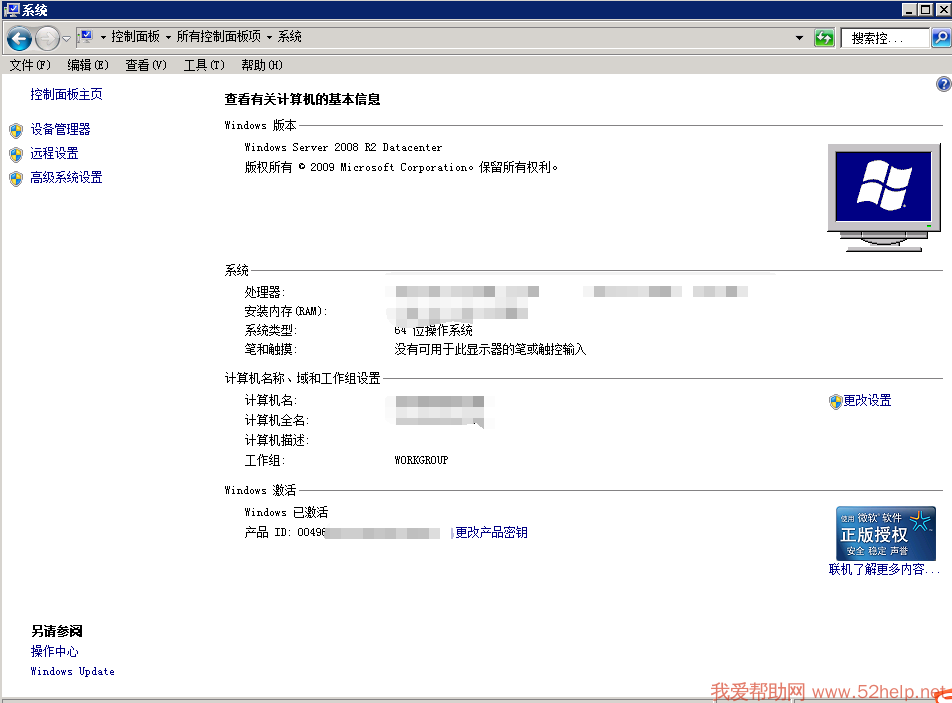This screenshot has width=952, height=703.
Task: Open the 文件(F) menu
Action: pos(29,65)
